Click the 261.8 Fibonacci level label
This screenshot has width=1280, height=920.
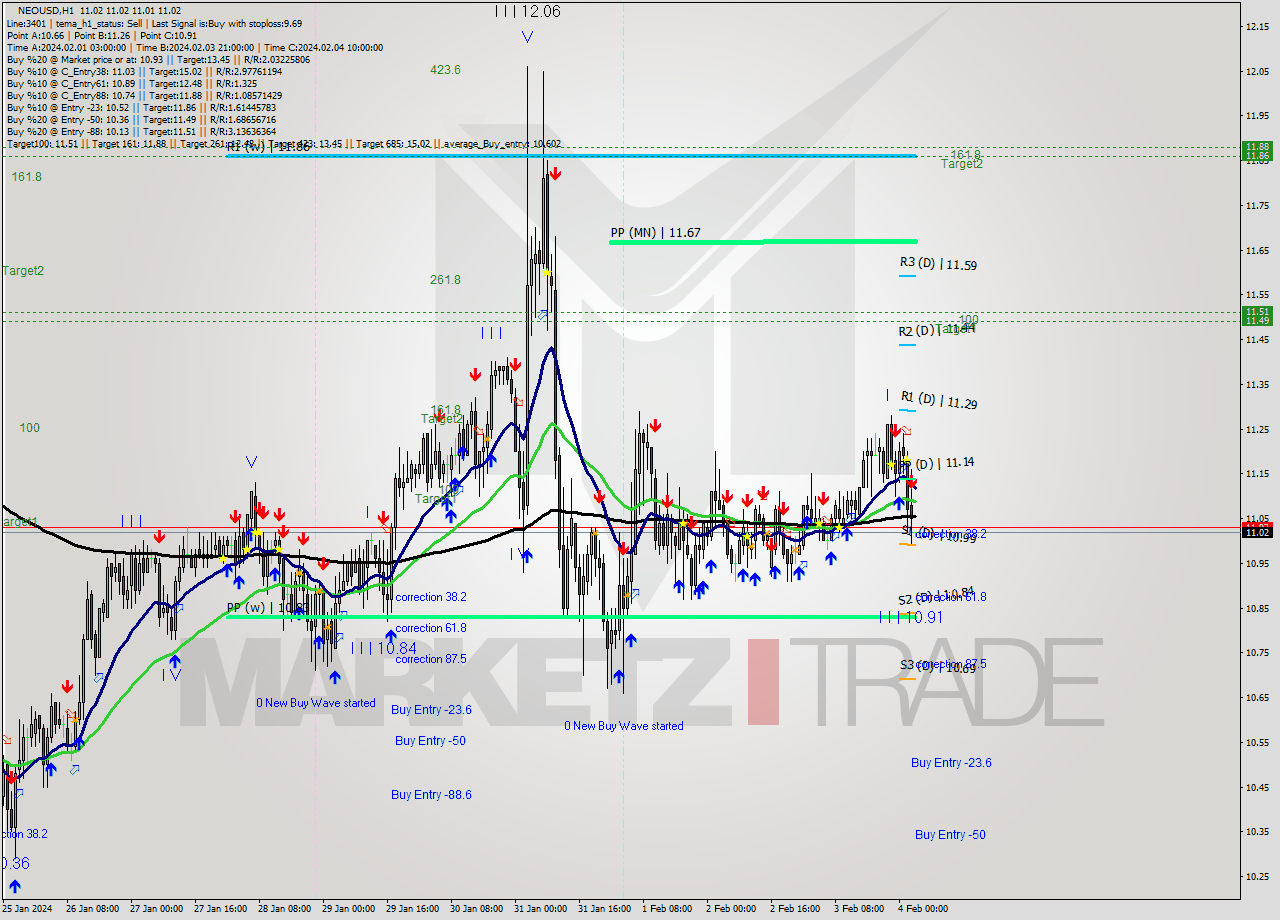(x=445, y=280)
